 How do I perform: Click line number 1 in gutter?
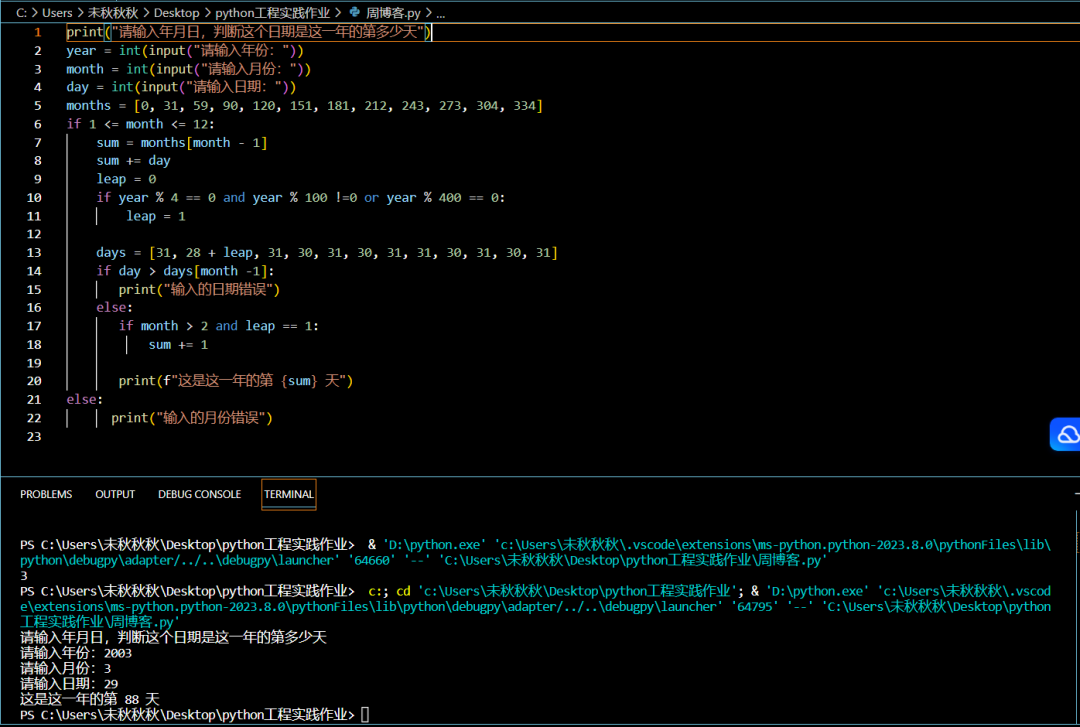tap(38, 32)
